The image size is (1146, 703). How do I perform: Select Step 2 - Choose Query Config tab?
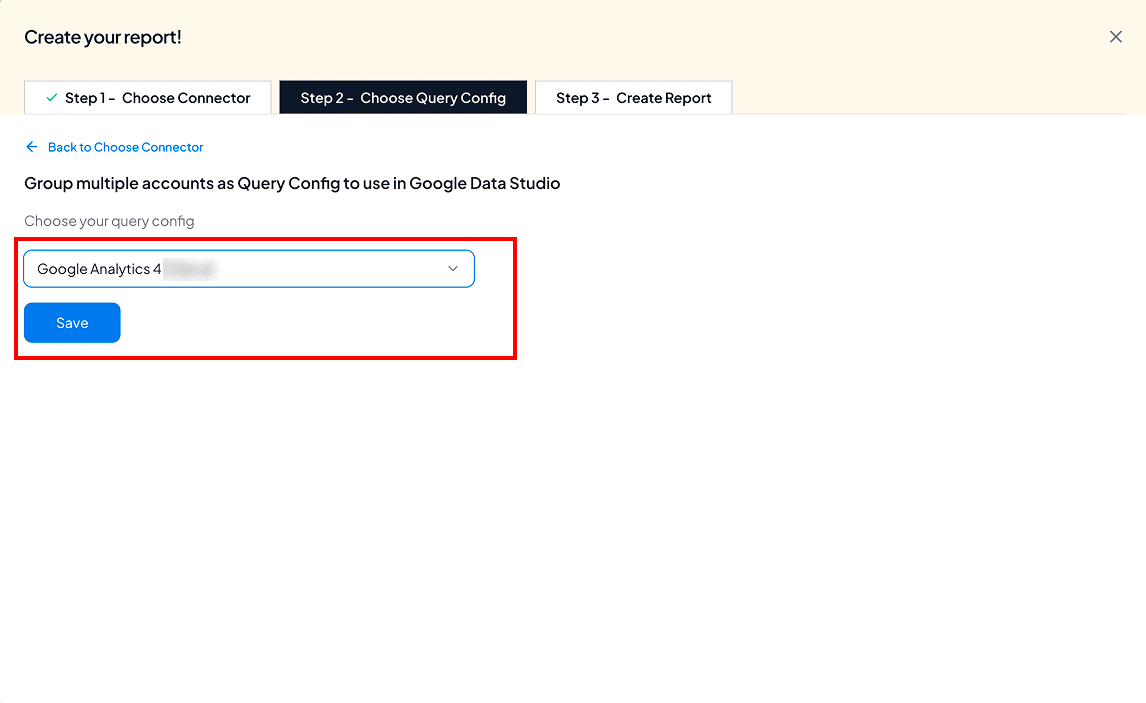(403, 98)
